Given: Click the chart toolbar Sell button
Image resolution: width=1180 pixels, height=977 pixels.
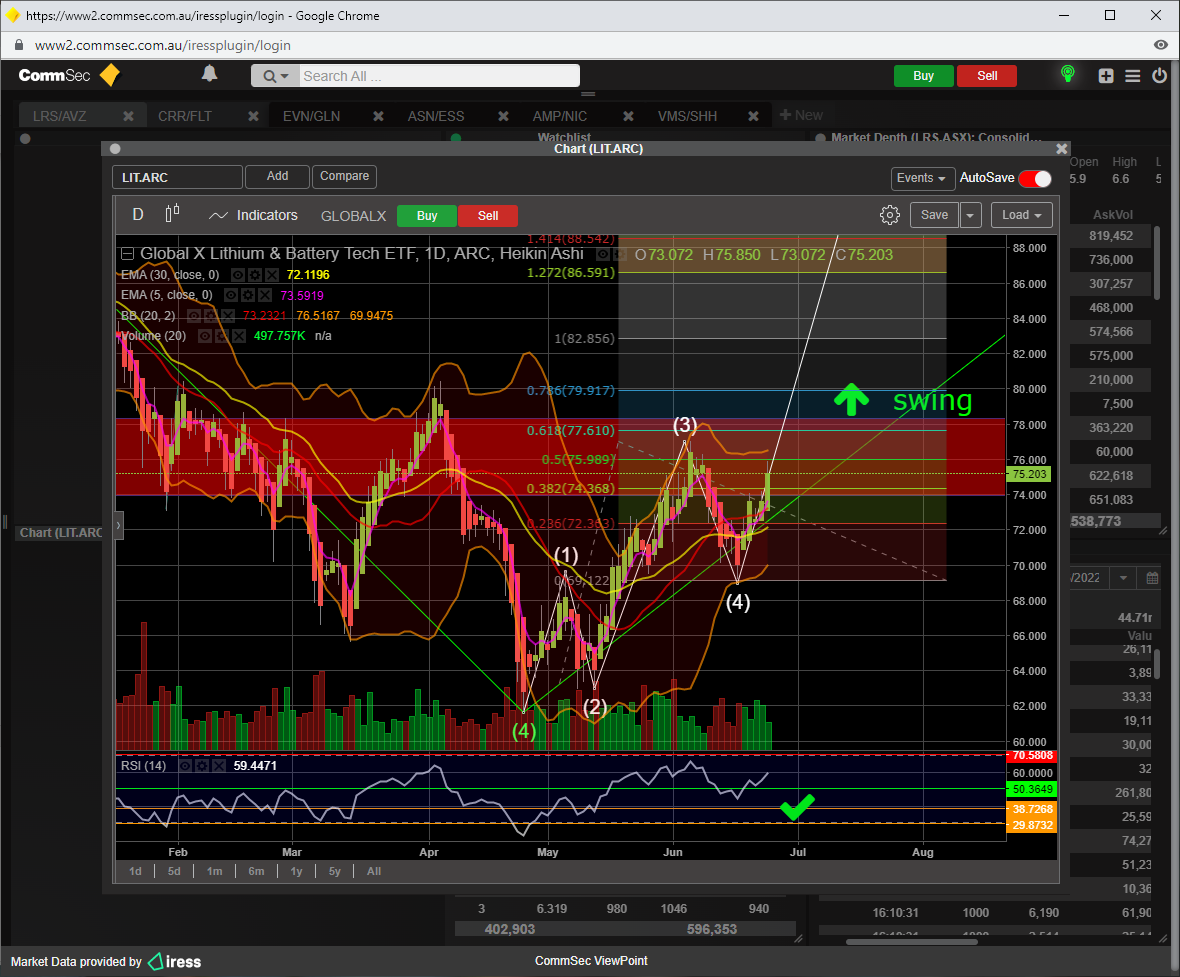Looking at the screenshot, I should pos(488,216).
